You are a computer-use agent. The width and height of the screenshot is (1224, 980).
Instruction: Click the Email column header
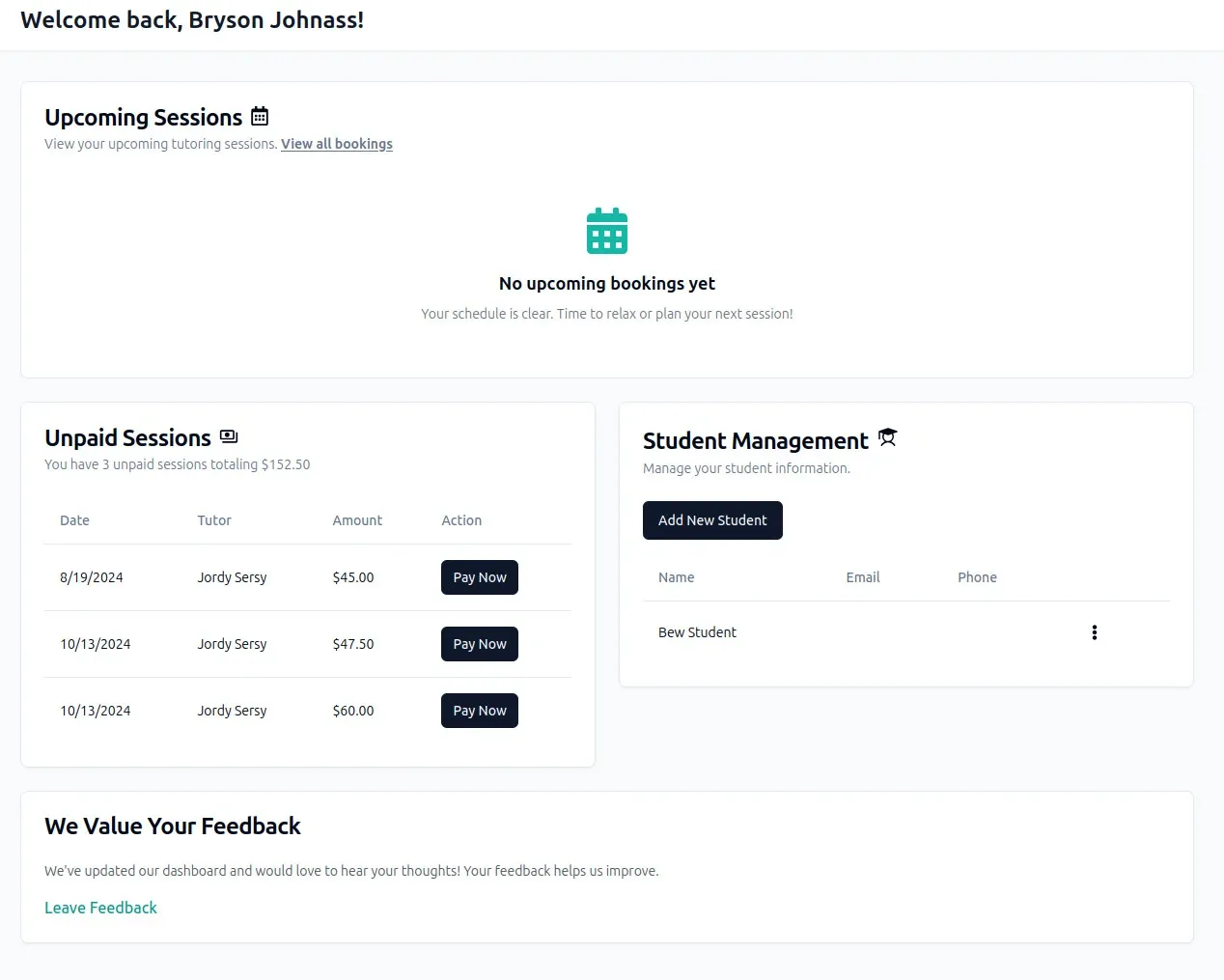[863, 577]
